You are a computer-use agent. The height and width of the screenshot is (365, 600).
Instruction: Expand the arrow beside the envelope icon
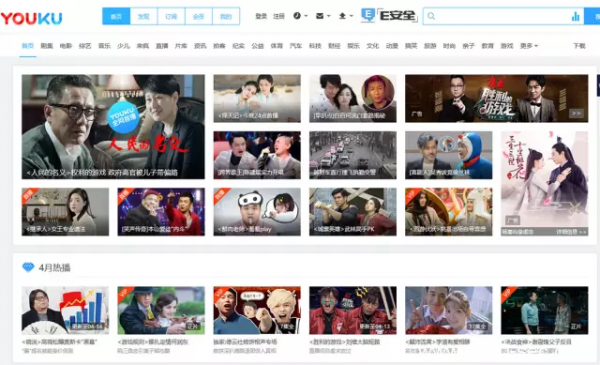[328, 16]
